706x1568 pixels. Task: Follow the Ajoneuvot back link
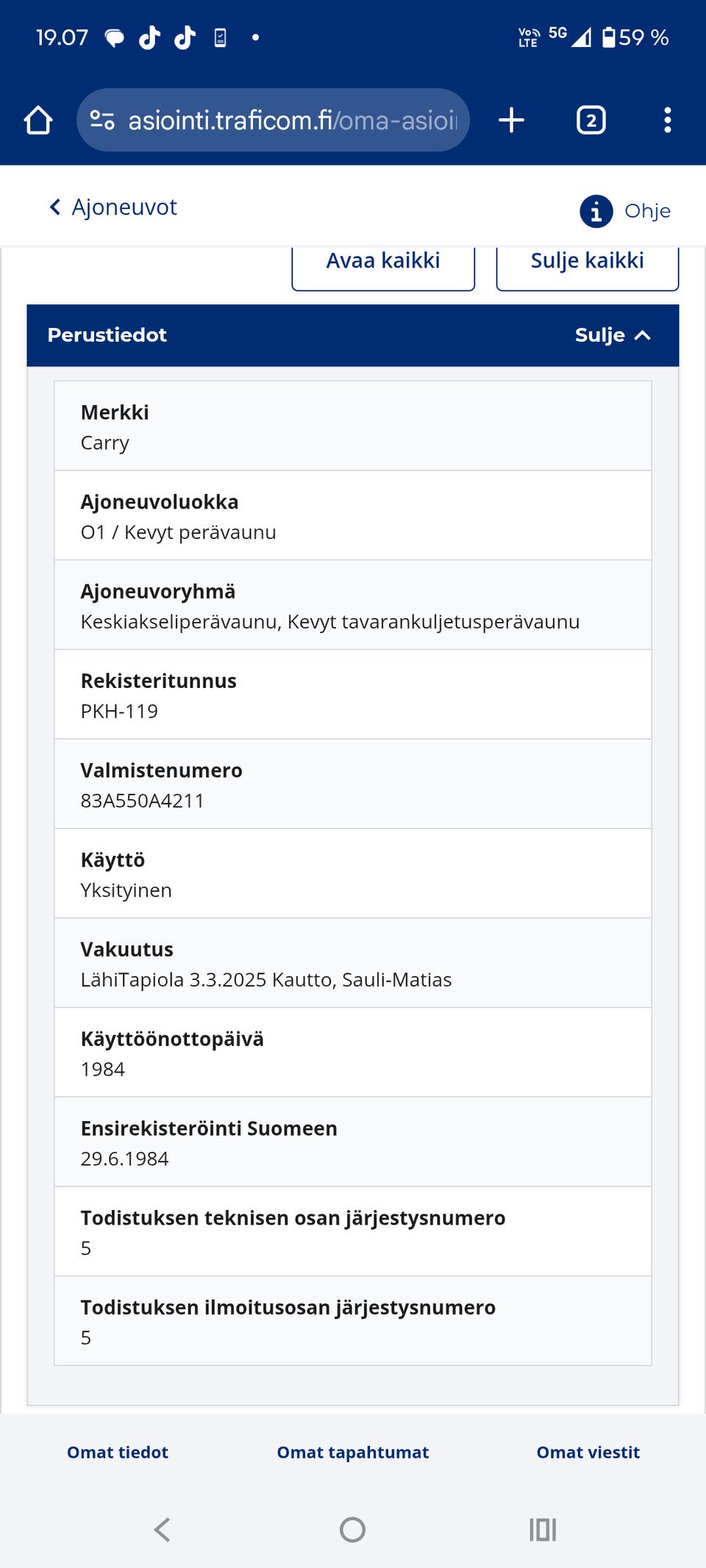click(x=124, y=207)
